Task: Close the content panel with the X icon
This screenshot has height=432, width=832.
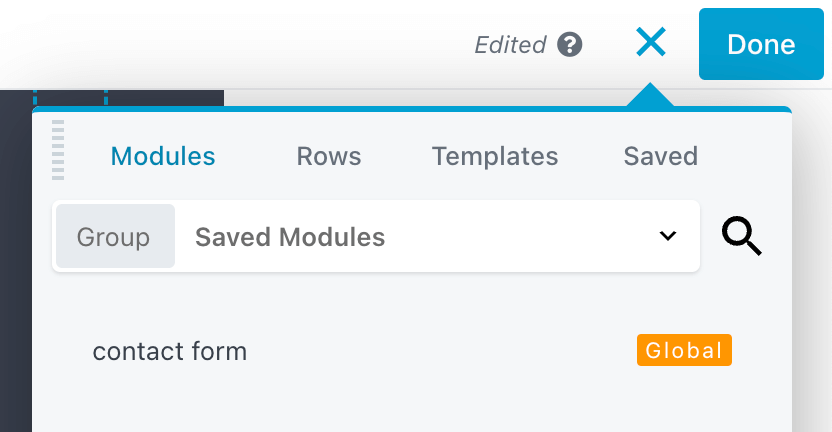Action: [x=650, y=43]
